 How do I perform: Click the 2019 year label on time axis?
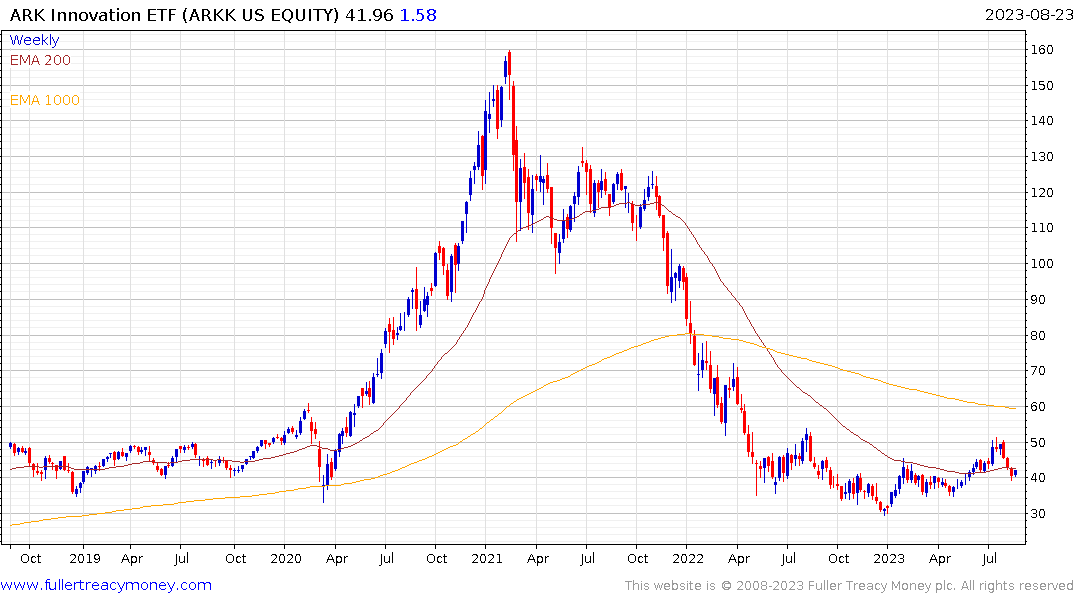[x=85, y=558]
